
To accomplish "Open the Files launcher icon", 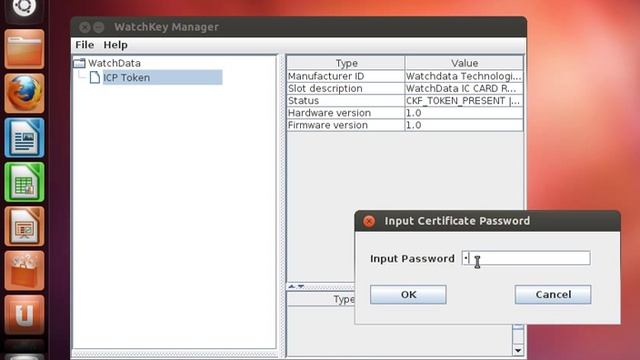I will point(24,49).
